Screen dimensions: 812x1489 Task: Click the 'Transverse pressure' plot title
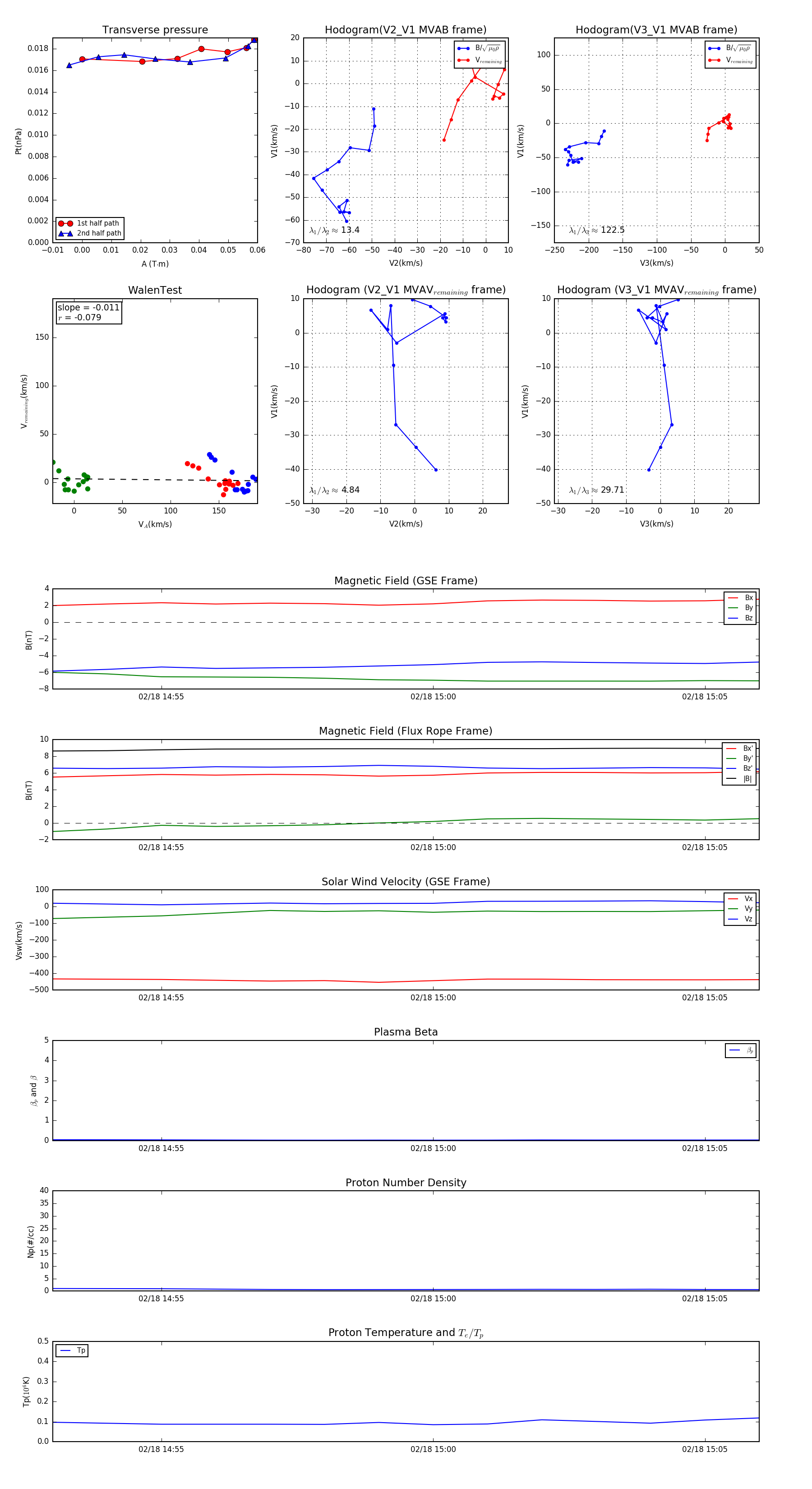(155, 30)
